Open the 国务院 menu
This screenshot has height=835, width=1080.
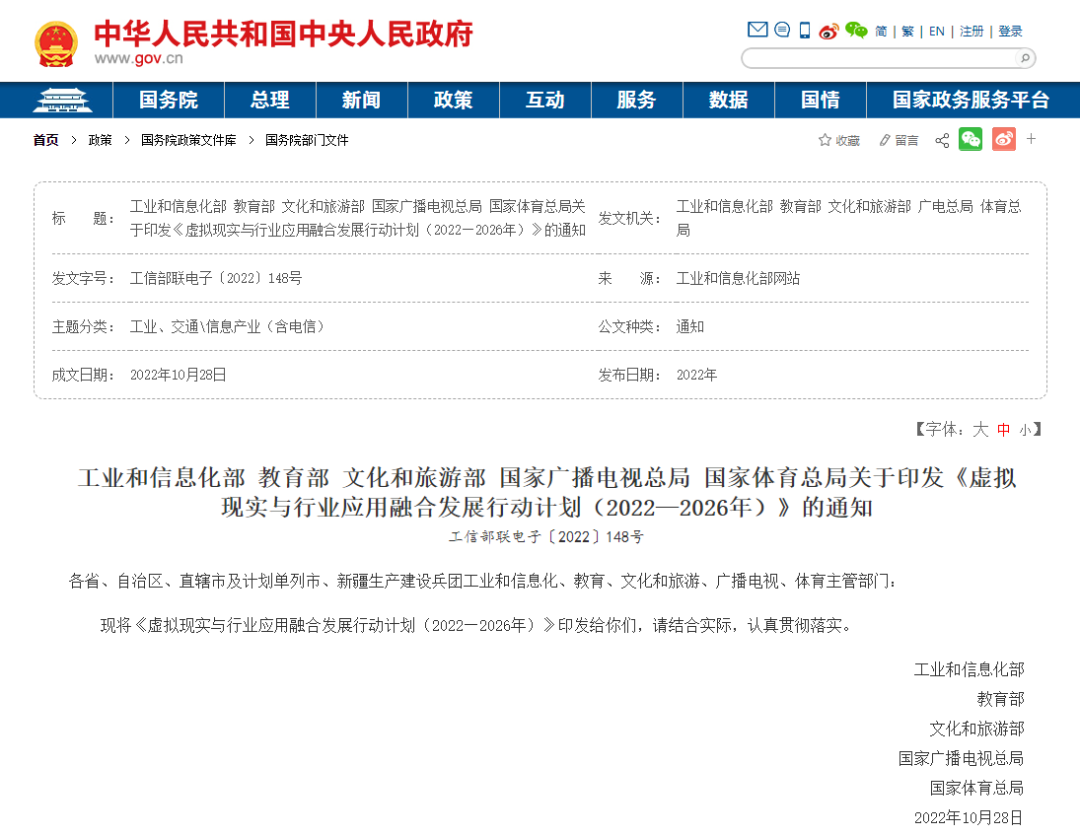click(x=168, y=101)
